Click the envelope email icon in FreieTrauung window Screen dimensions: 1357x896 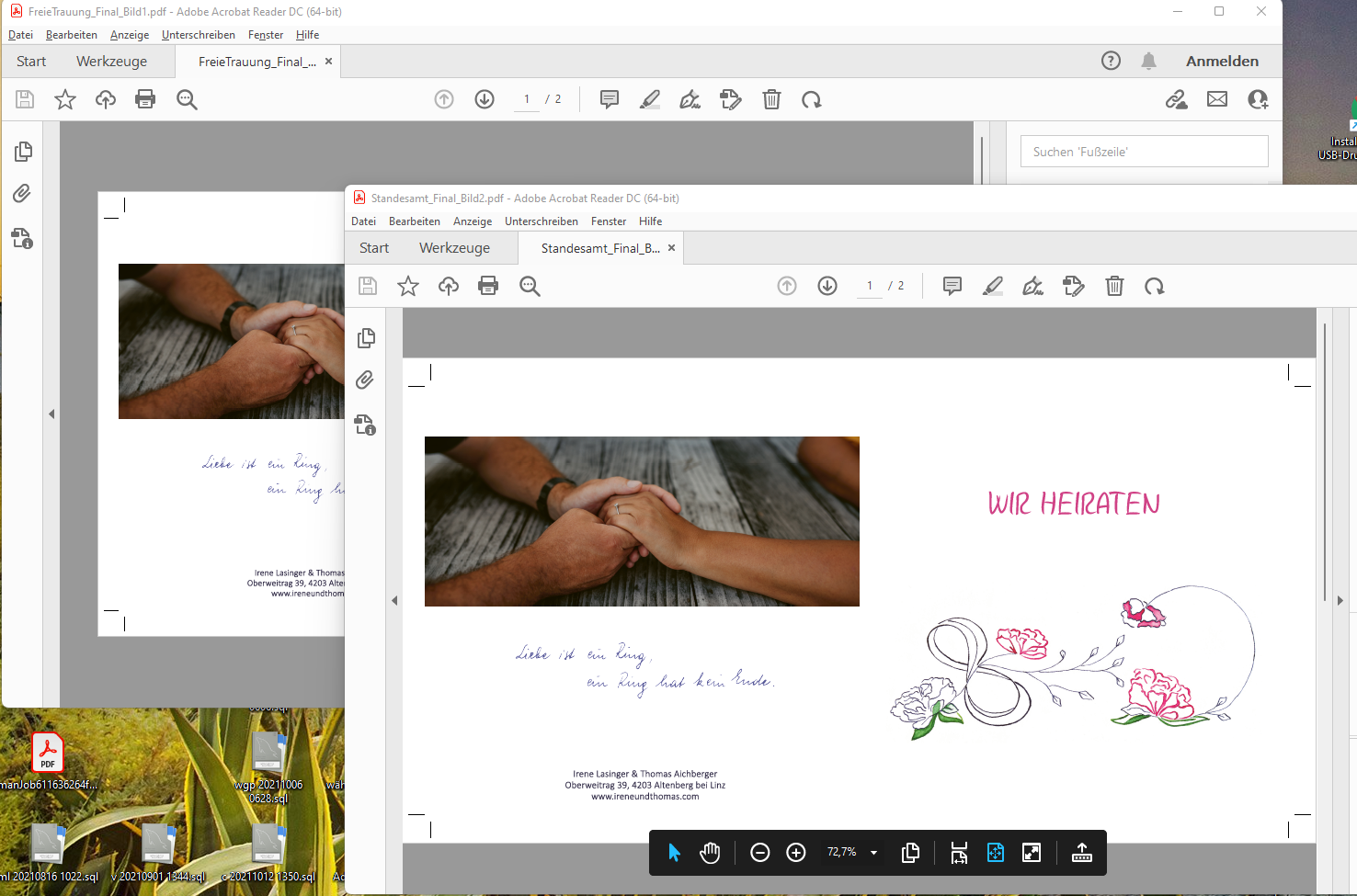click(x=1217, y=99)
